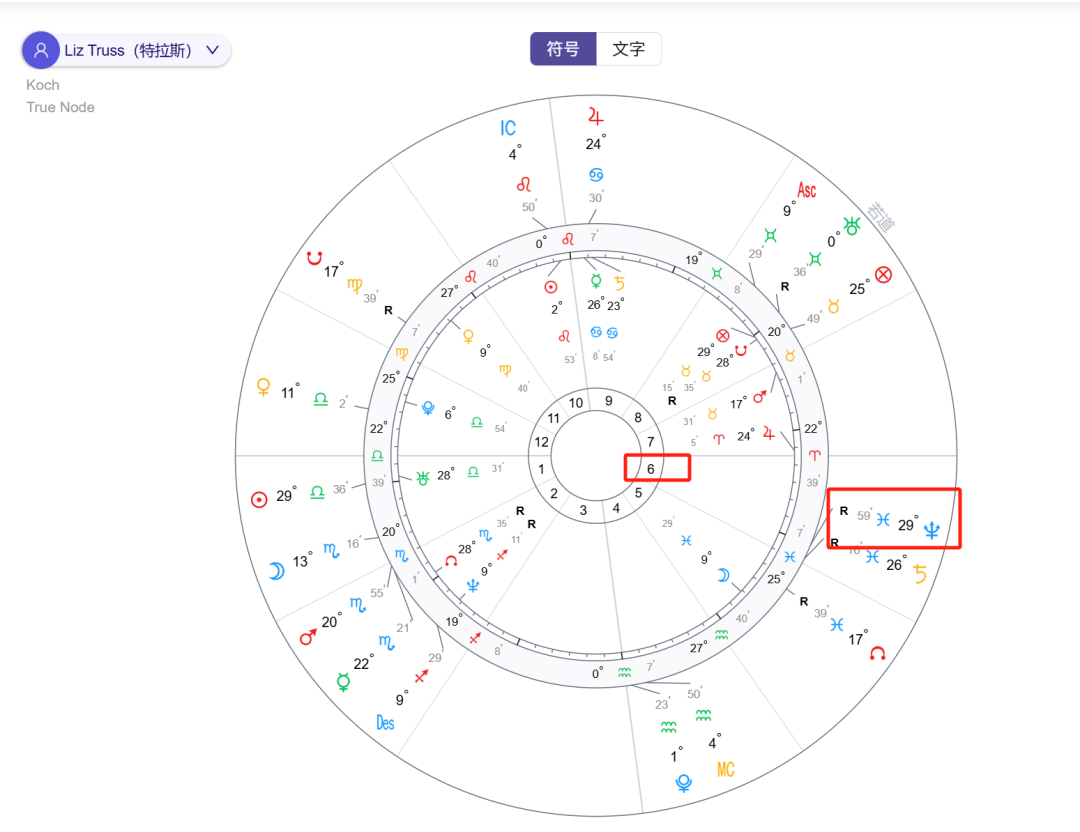Click the Asc label on the chart
Image resolution: width=1080 pixels, height=832 pixels.
click(x=806, y=189)
